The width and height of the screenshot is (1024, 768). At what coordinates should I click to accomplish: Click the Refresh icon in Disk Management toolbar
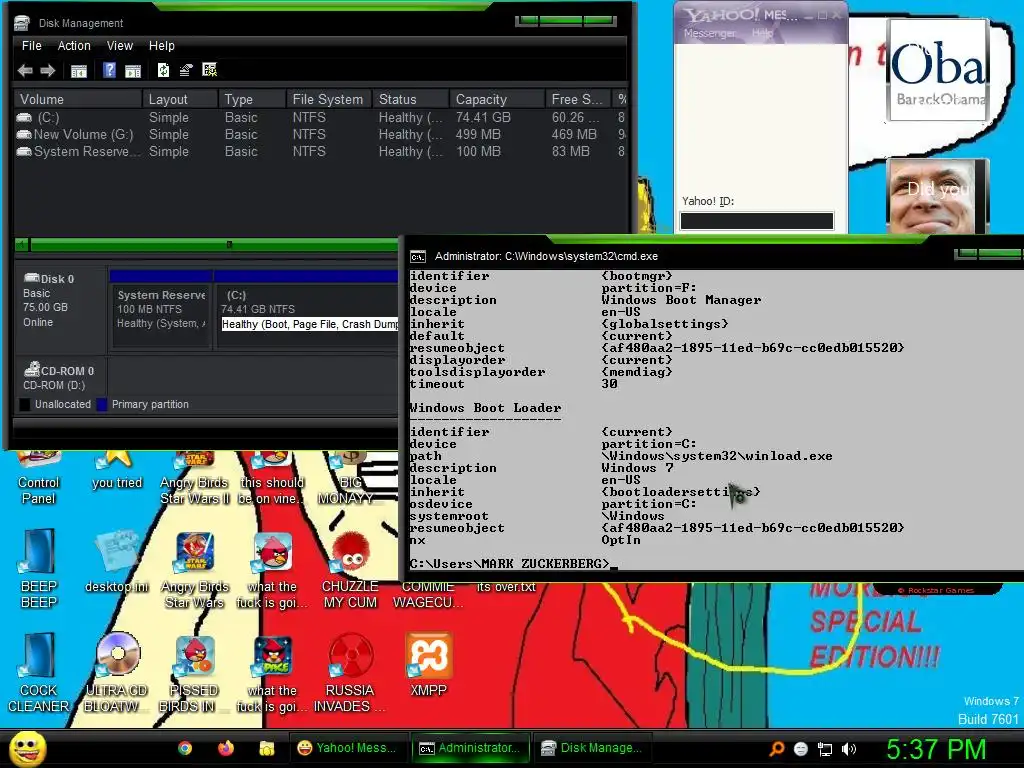tap(163, 70)
